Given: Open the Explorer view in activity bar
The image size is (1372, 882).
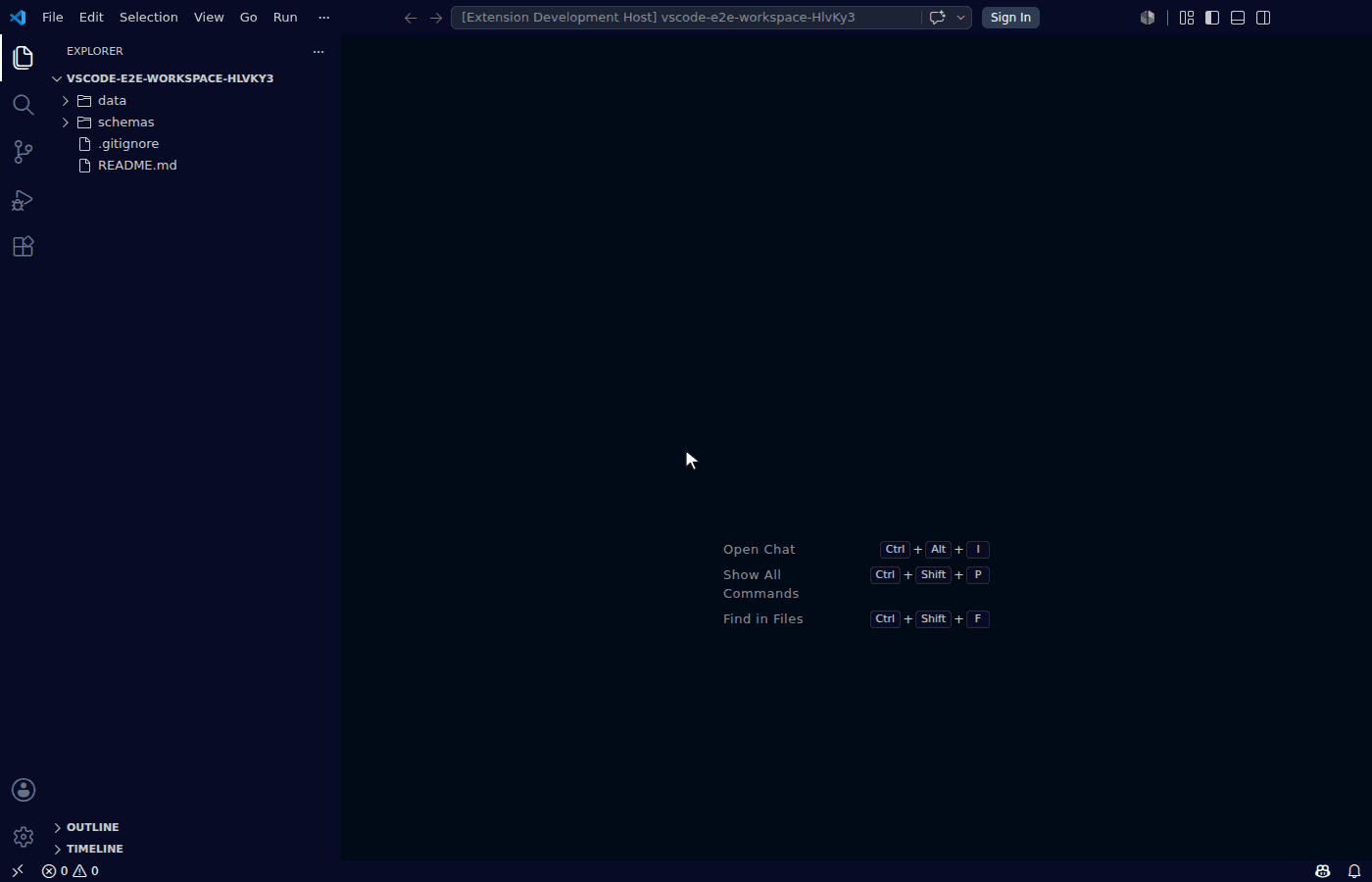Looking at the screenshot, I should 24,58.
